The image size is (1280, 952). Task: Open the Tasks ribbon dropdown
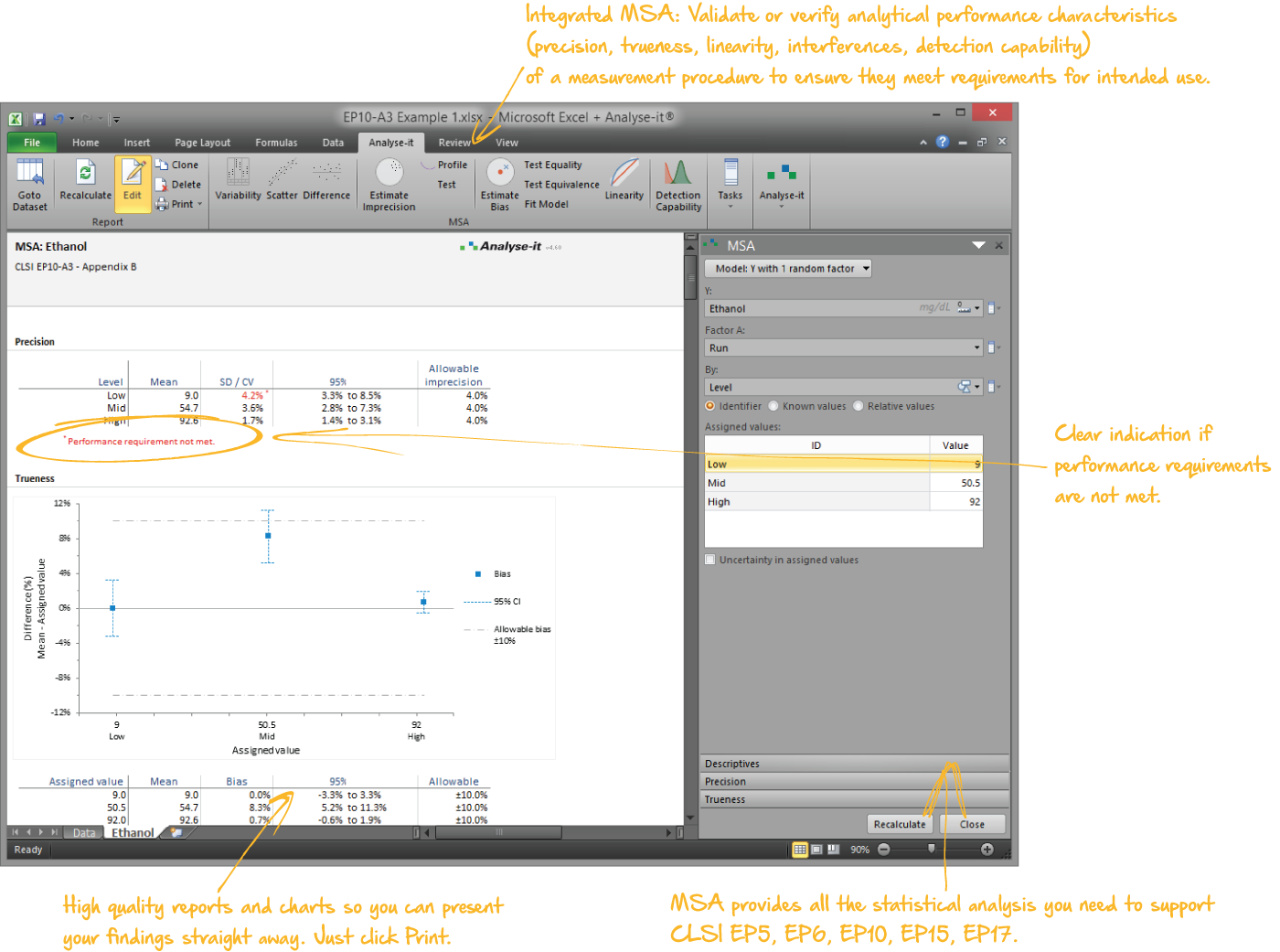coord(731,185)
